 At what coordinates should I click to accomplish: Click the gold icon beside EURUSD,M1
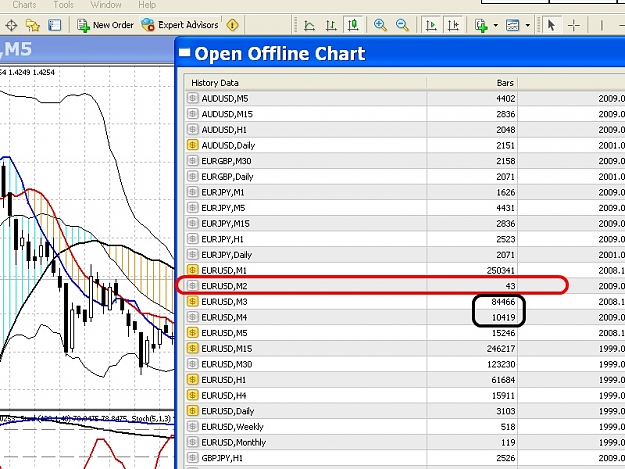click(x=193, y=270)
